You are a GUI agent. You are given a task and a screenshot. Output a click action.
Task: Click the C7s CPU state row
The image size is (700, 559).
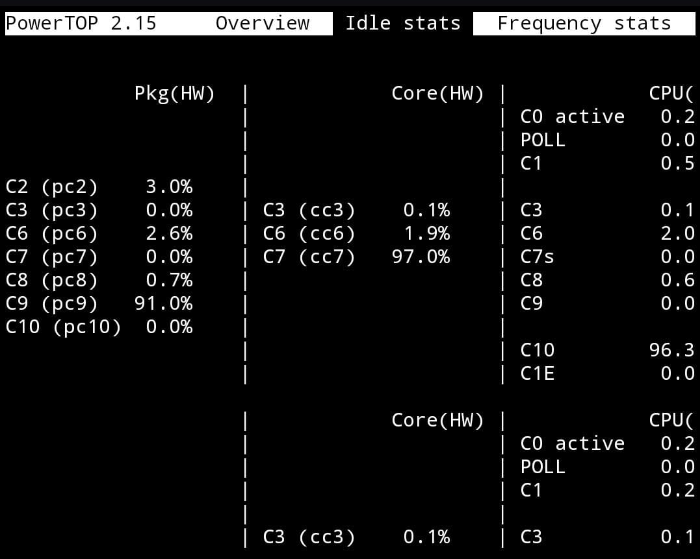point(607,257)
